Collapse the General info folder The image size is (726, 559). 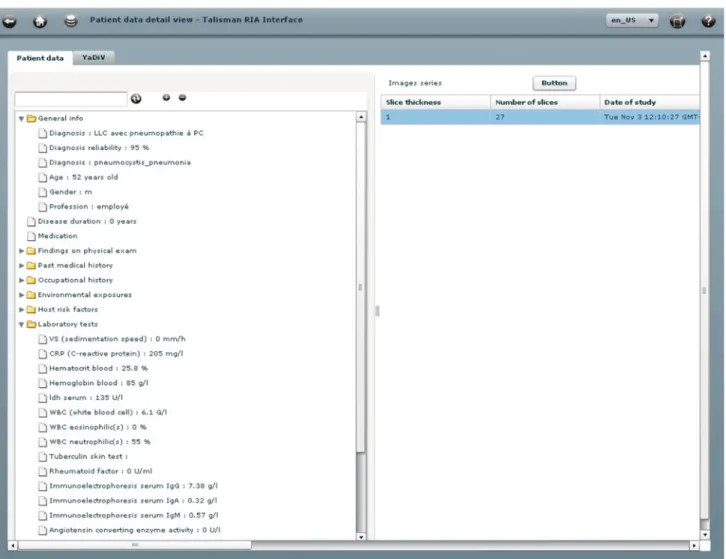21,119
